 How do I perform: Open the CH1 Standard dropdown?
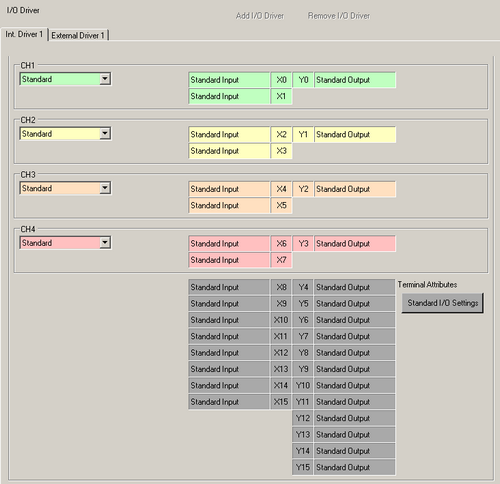click(x=65, y=79)
